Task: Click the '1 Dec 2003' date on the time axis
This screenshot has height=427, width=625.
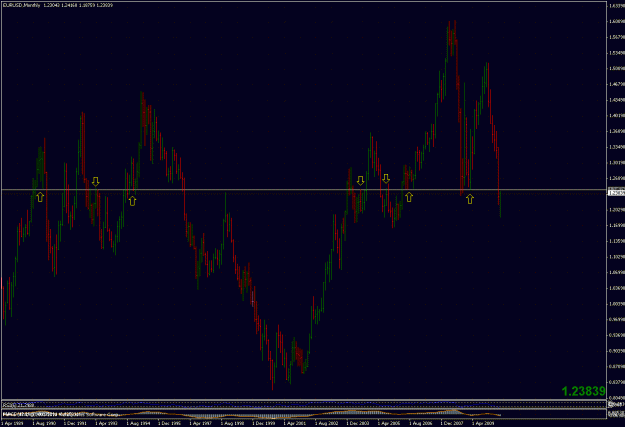Action: [358, 423]
